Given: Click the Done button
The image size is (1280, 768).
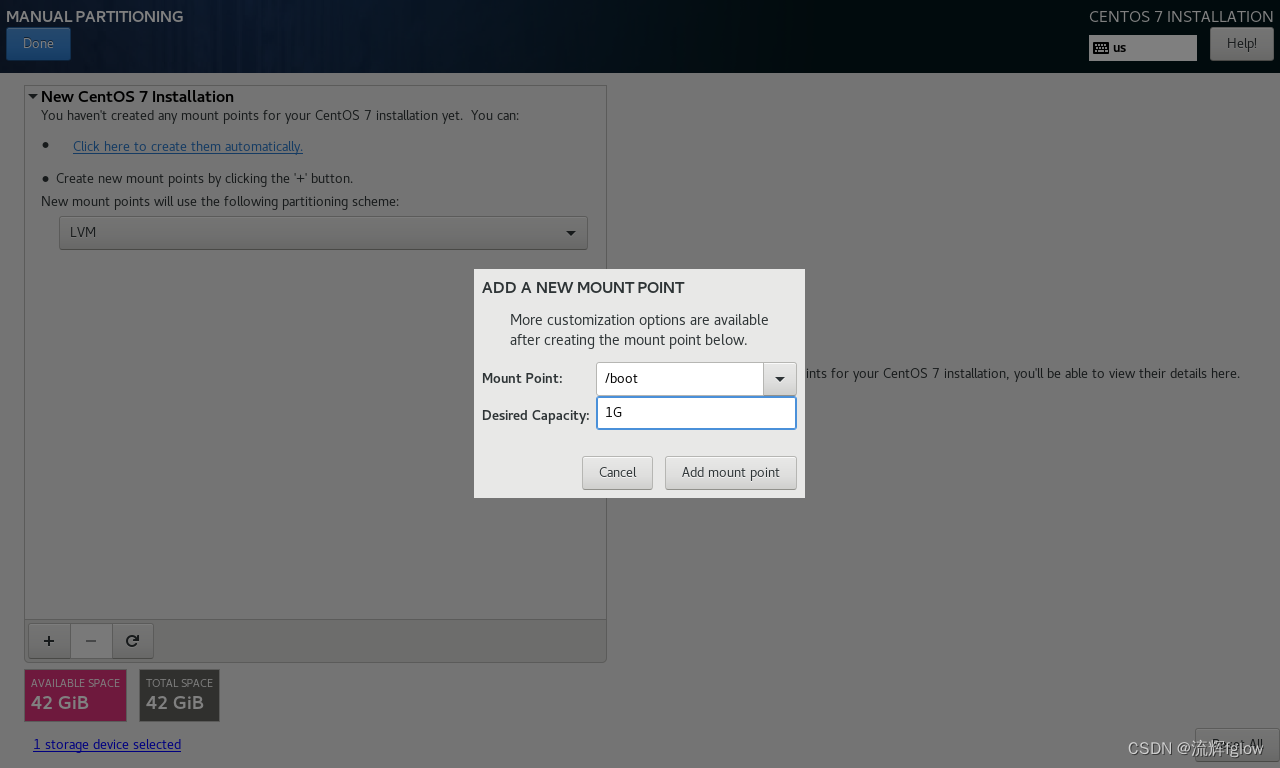Looking at the screenshot, I should coord(38,44).
